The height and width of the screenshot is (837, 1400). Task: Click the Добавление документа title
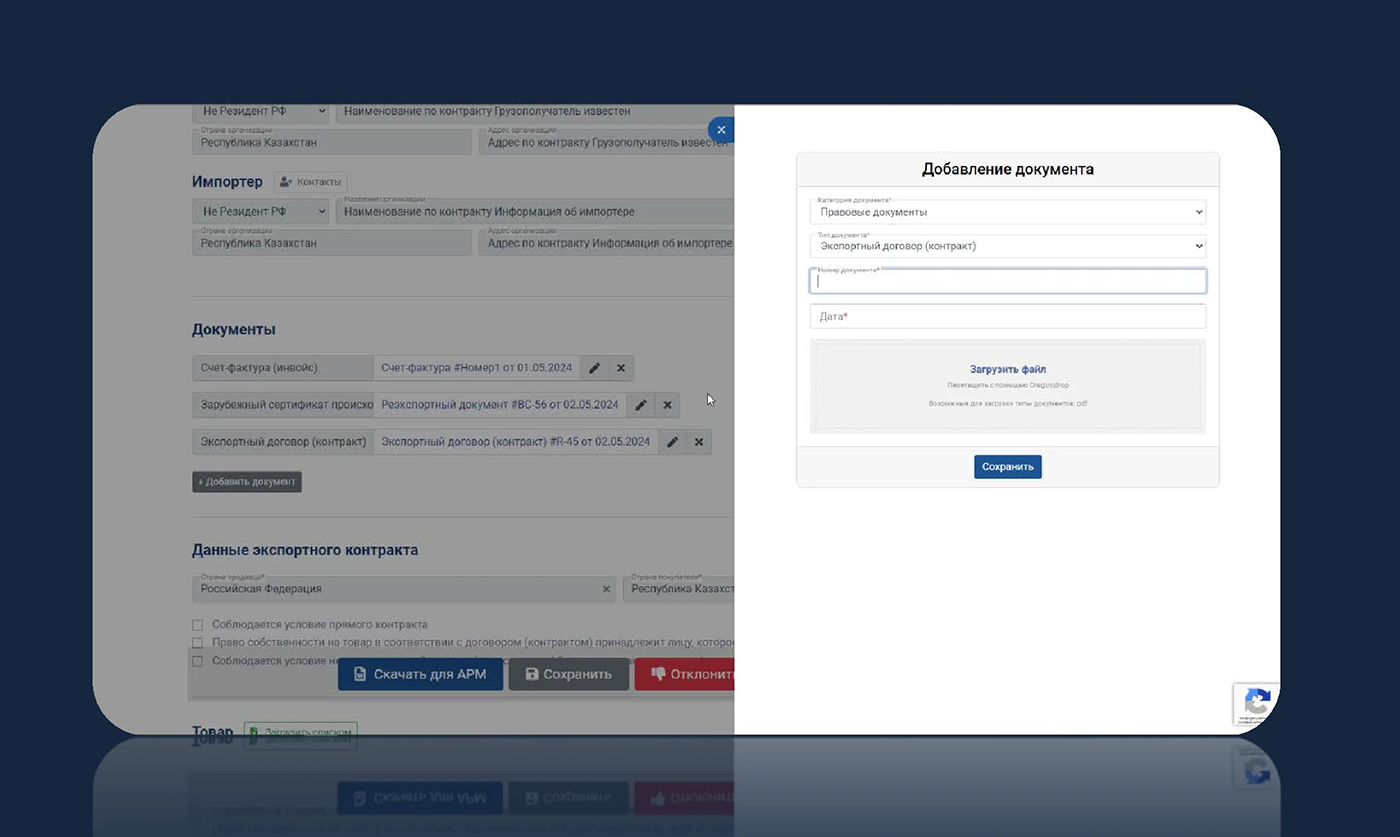pos(1008,169)
